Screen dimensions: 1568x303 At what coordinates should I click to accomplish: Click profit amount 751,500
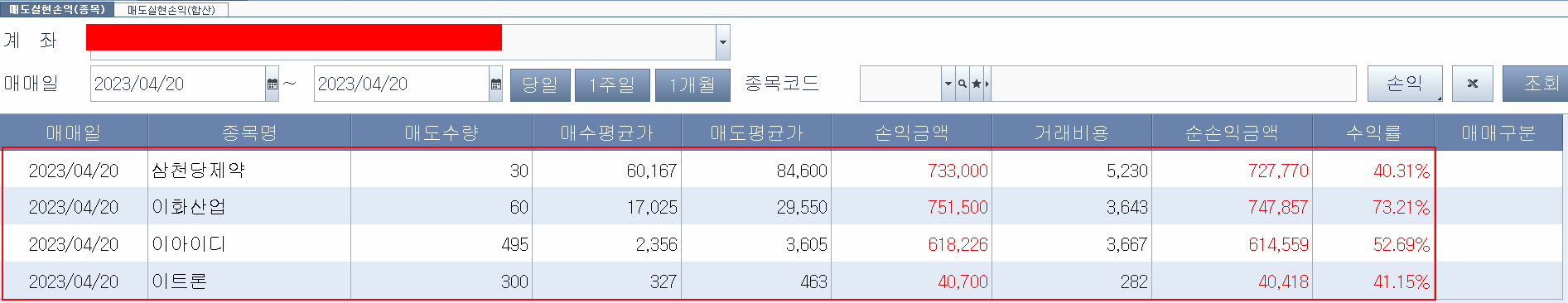pyautogui.click(x=958, y=208)
